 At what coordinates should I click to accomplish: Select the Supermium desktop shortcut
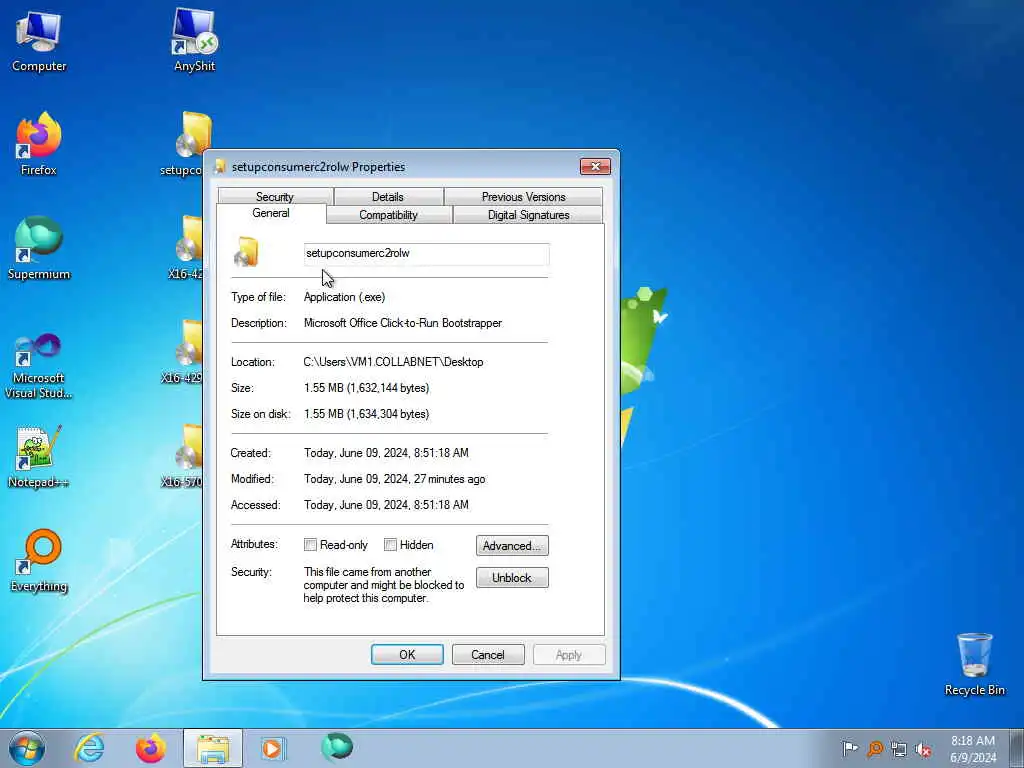tap(39, 248)
